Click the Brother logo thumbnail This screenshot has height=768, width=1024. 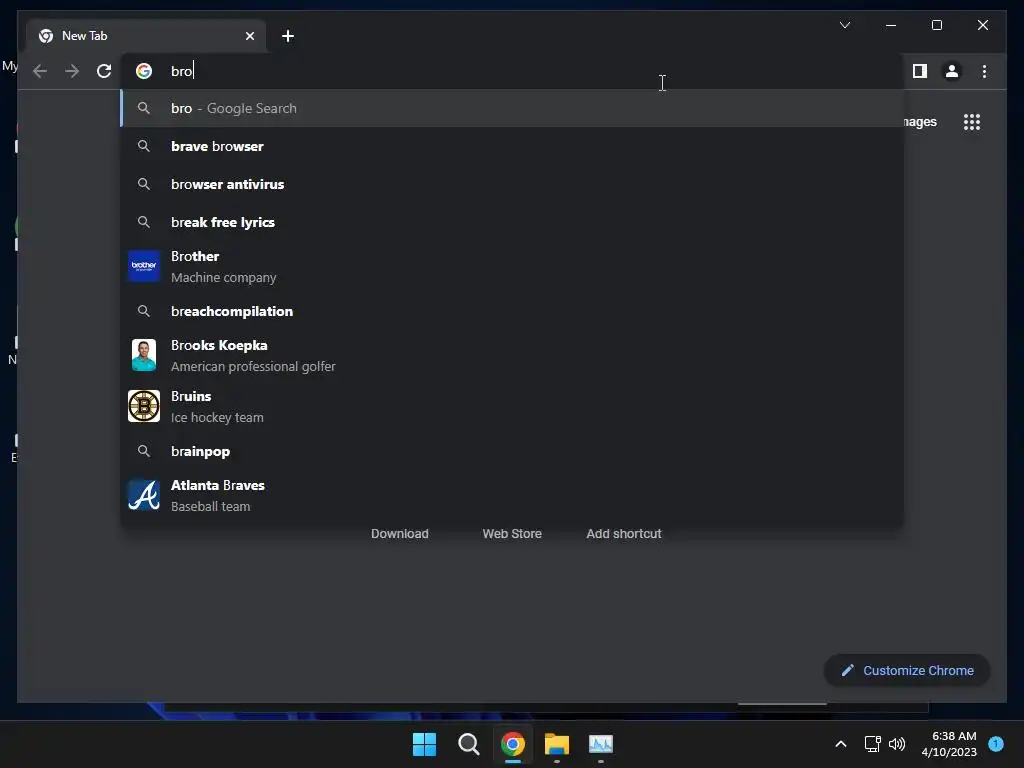pos(144,266)
